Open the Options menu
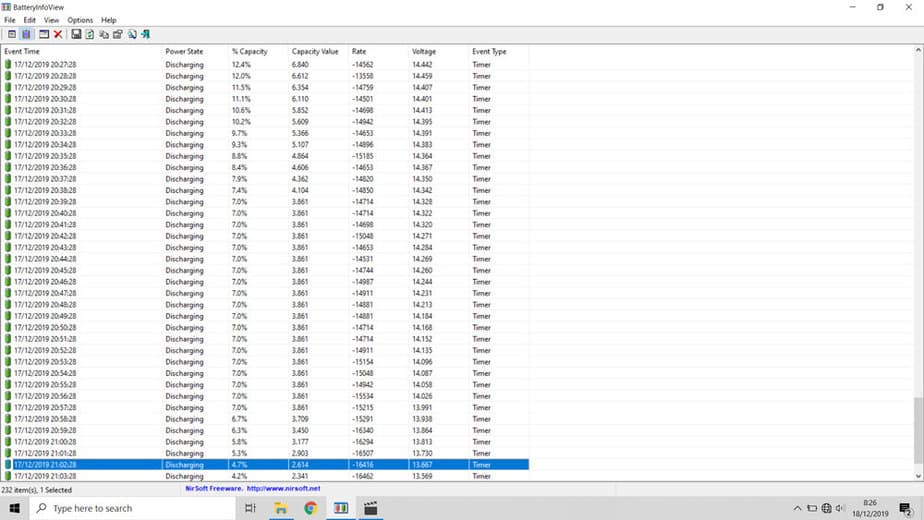 pyautogui.click(x=80, y=20)
